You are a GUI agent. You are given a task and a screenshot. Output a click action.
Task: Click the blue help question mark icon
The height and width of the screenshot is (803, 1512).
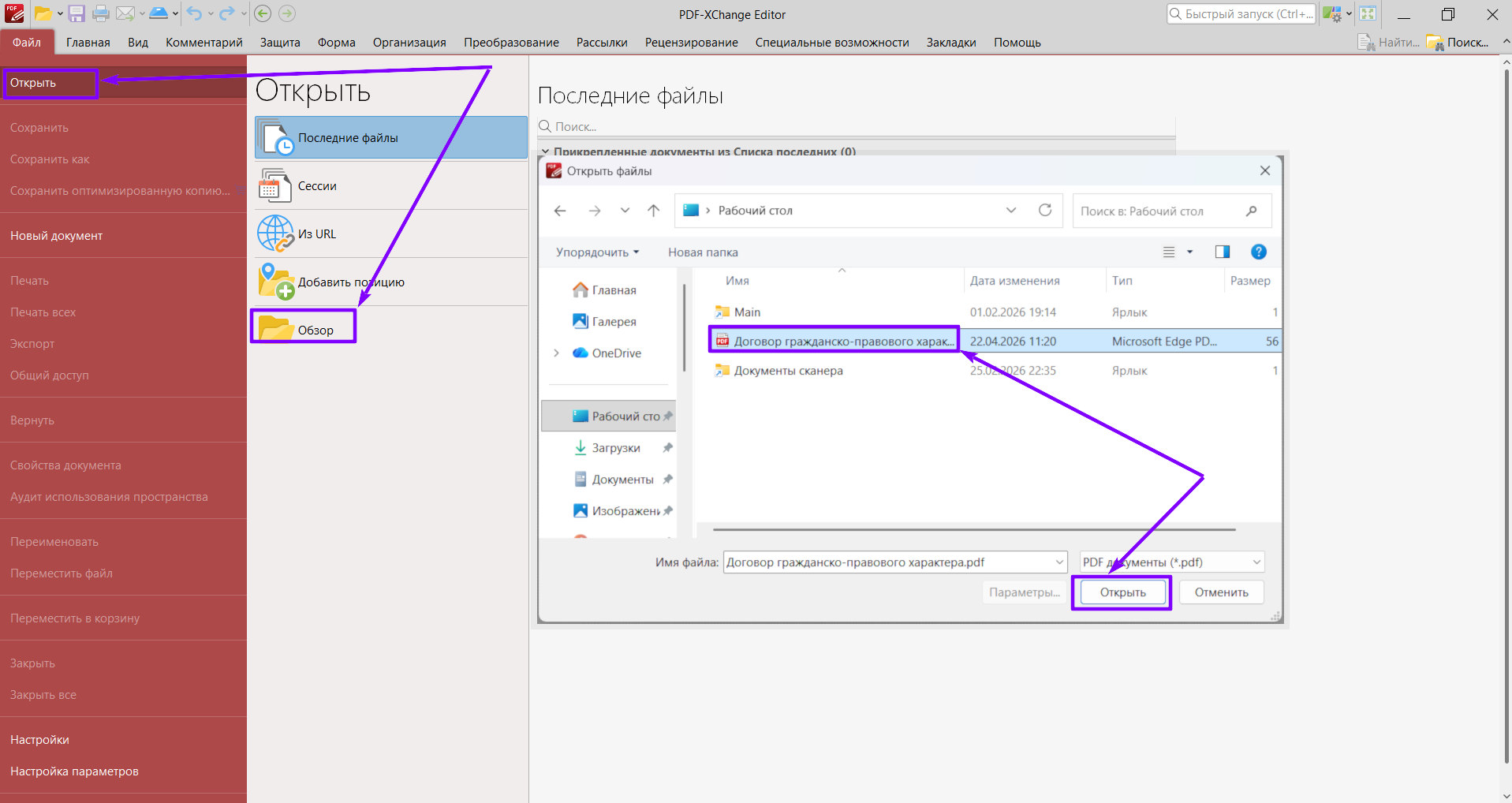[x=1259, y=252]
